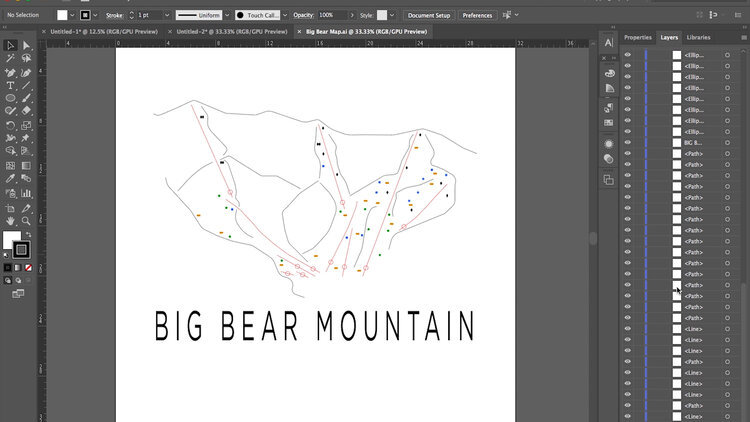Switch to Untitled-2* document tab

(232, 32)
